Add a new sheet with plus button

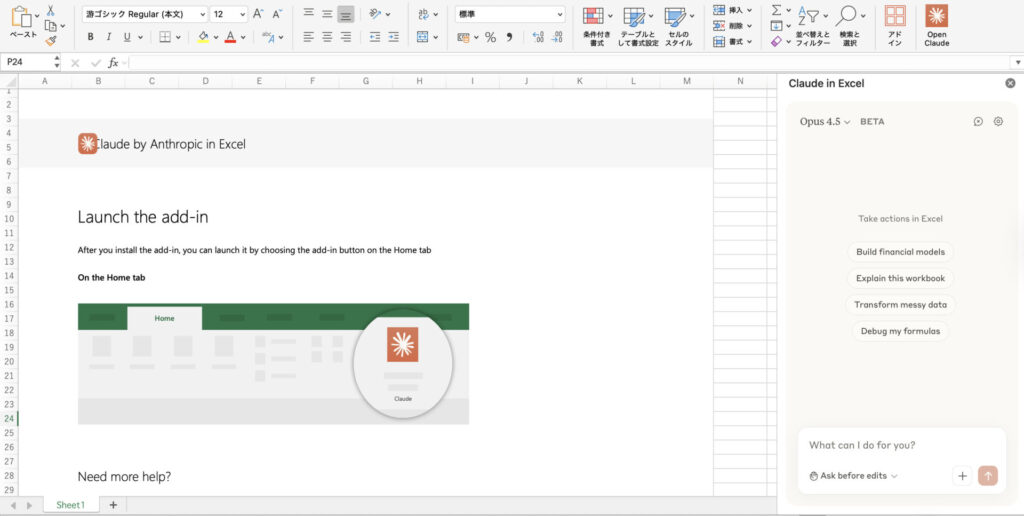[x=113, y=505]
